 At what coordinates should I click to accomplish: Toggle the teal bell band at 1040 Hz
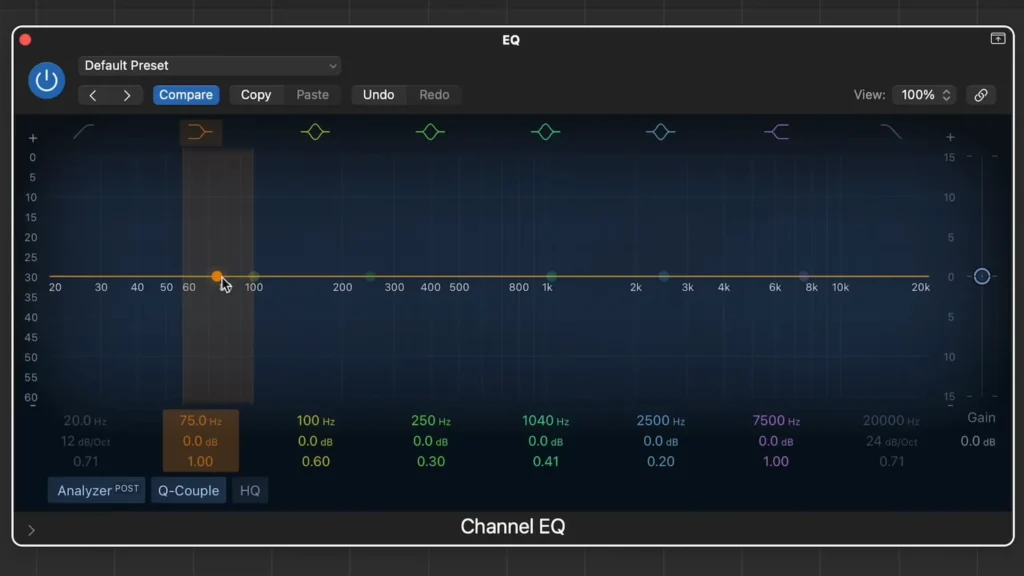coord(545,132)
